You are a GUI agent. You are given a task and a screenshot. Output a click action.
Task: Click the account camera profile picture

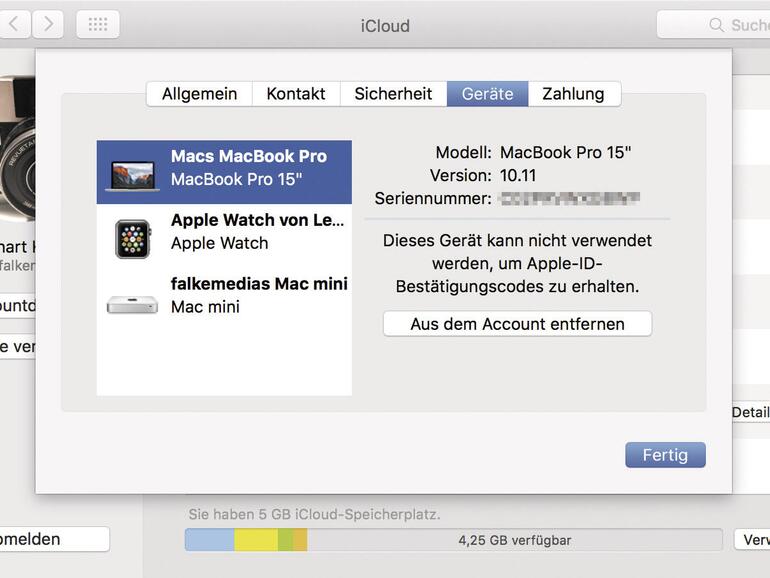coord(18,147)
